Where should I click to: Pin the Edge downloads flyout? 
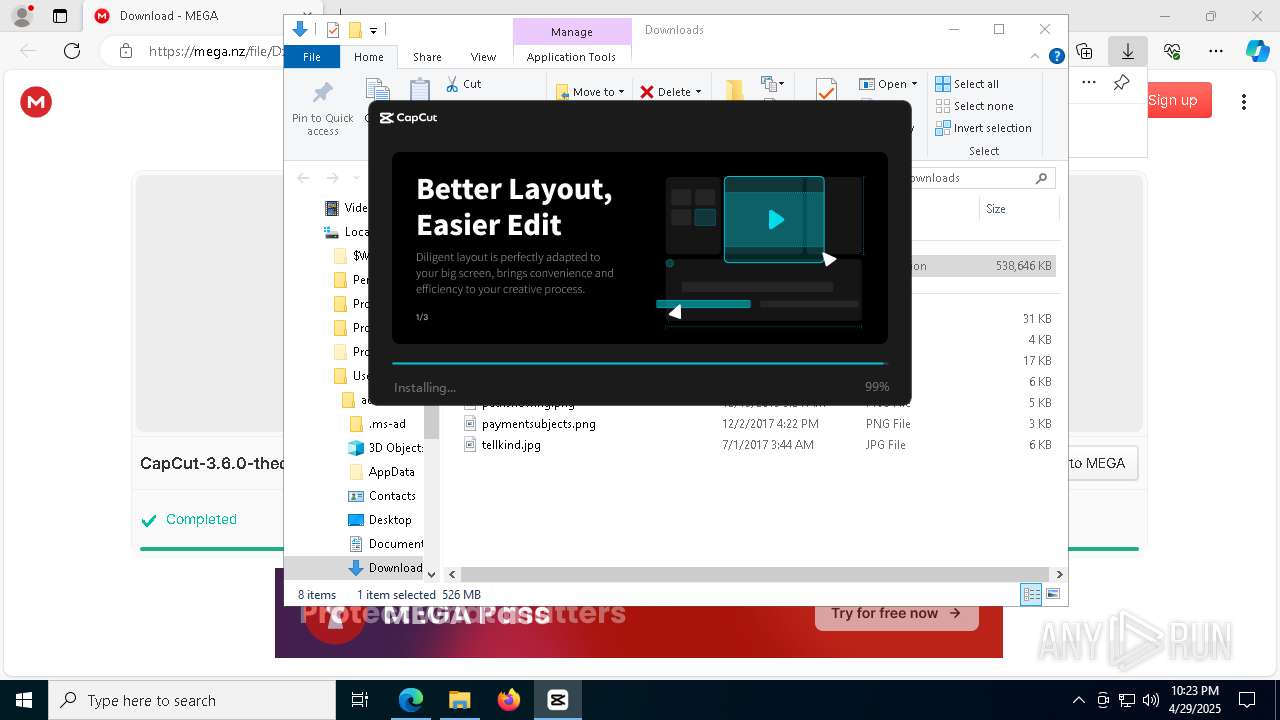tap(1121, 83)
